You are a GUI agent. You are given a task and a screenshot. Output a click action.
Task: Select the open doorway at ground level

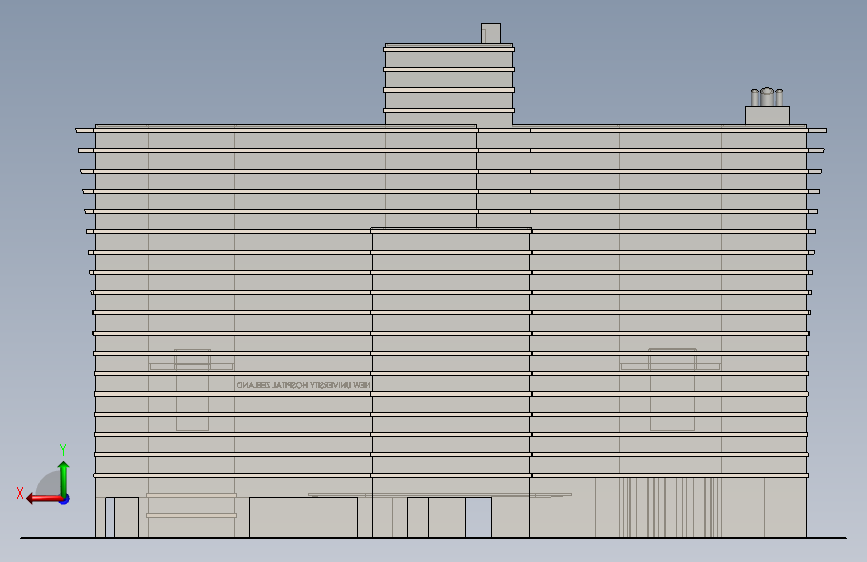[x=478, y=517]
